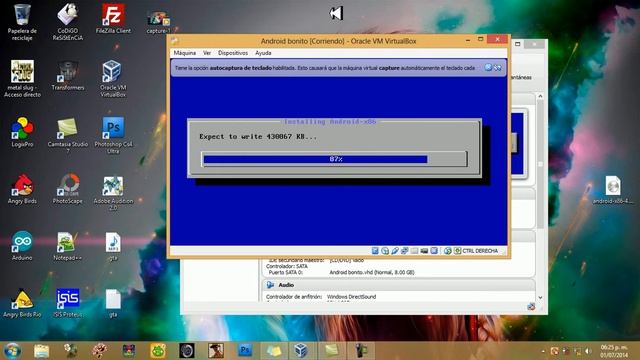Select the CoDiGO ReSiStEnCiA desktop icon
640x360 pixels.
(68, 22)
